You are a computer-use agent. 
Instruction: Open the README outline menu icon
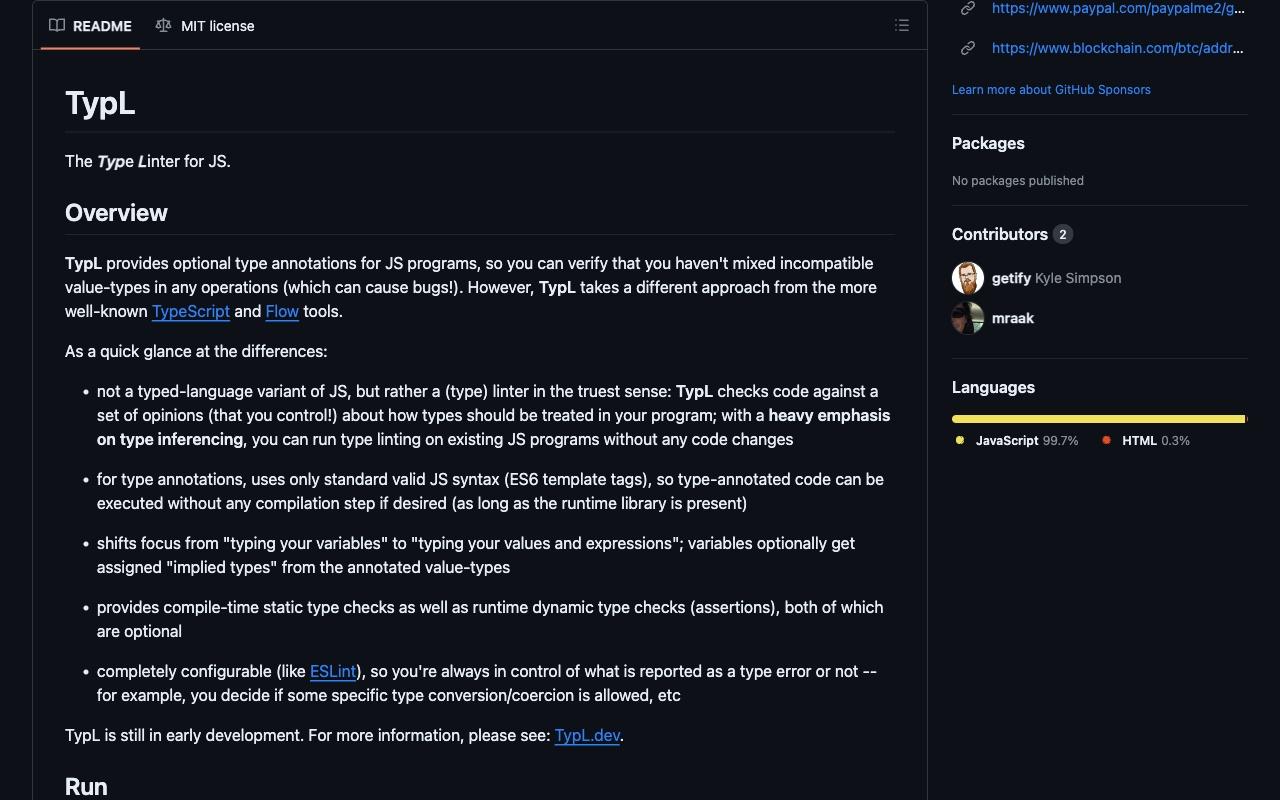tap(902, 26)
